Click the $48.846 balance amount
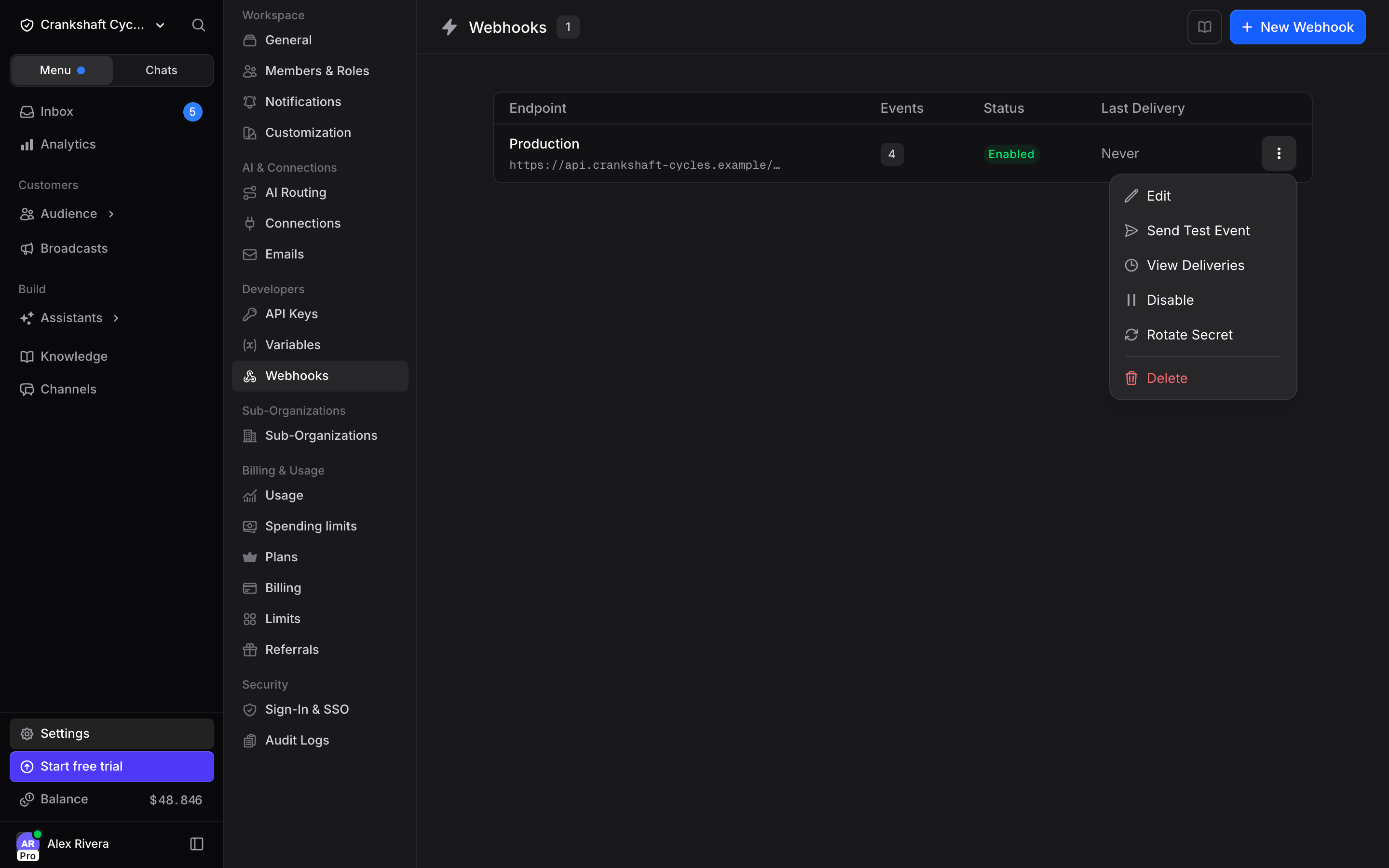The width and height of the screenshot is (1389, 868). tap(176, 800)
